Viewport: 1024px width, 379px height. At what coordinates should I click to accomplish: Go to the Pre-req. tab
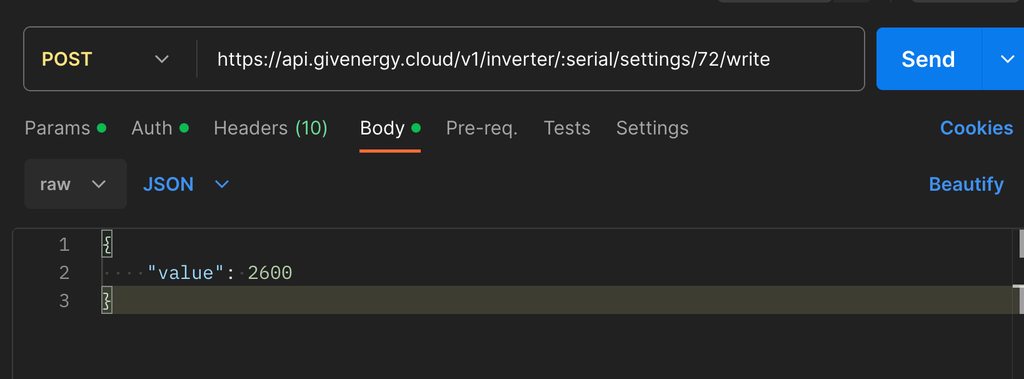(x=482, y=128)
